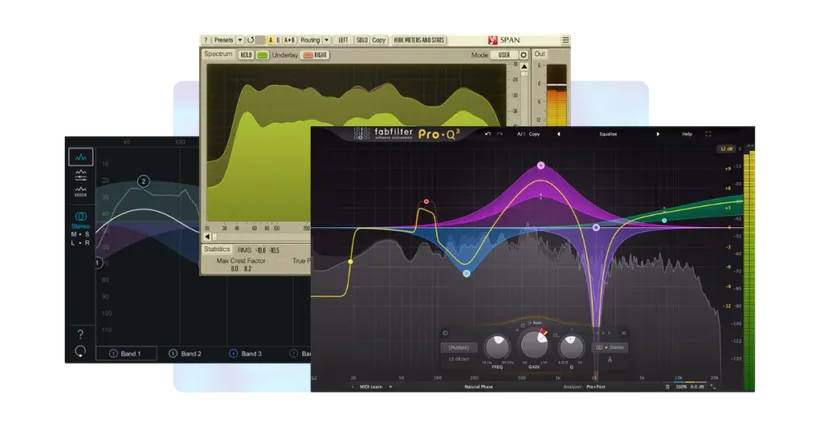Click the light-blue EQ band node in Pro-Q 3
Image resolution: width=840 pixels, height=430 pixels.
pyautogui.click(x=467, y=274)
